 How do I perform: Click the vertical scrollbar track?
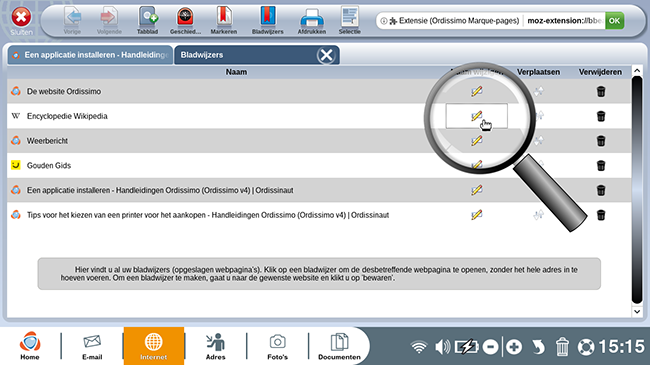637,191
